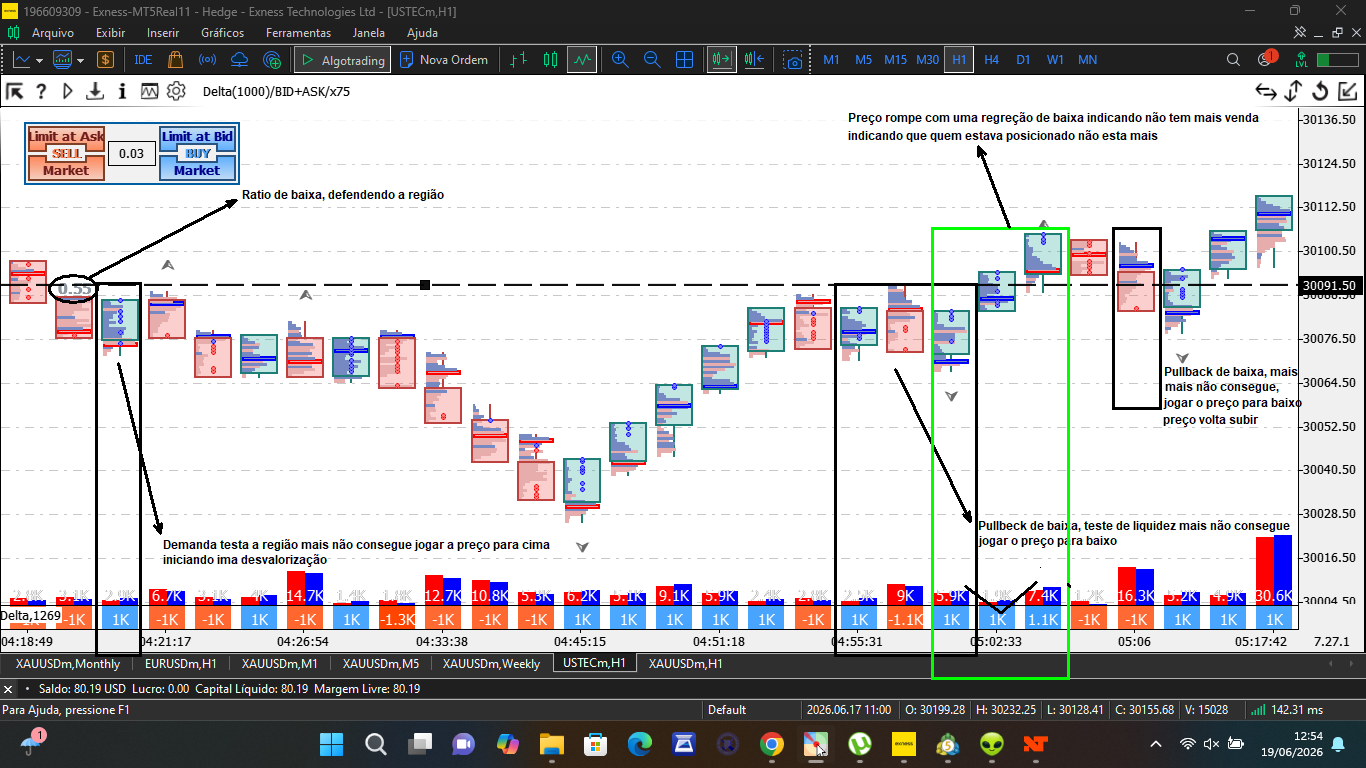Image resolution: width=1366 pixels, height=768 pixels.
Task: Click the blue BUY button
Action: pos(197,154)
